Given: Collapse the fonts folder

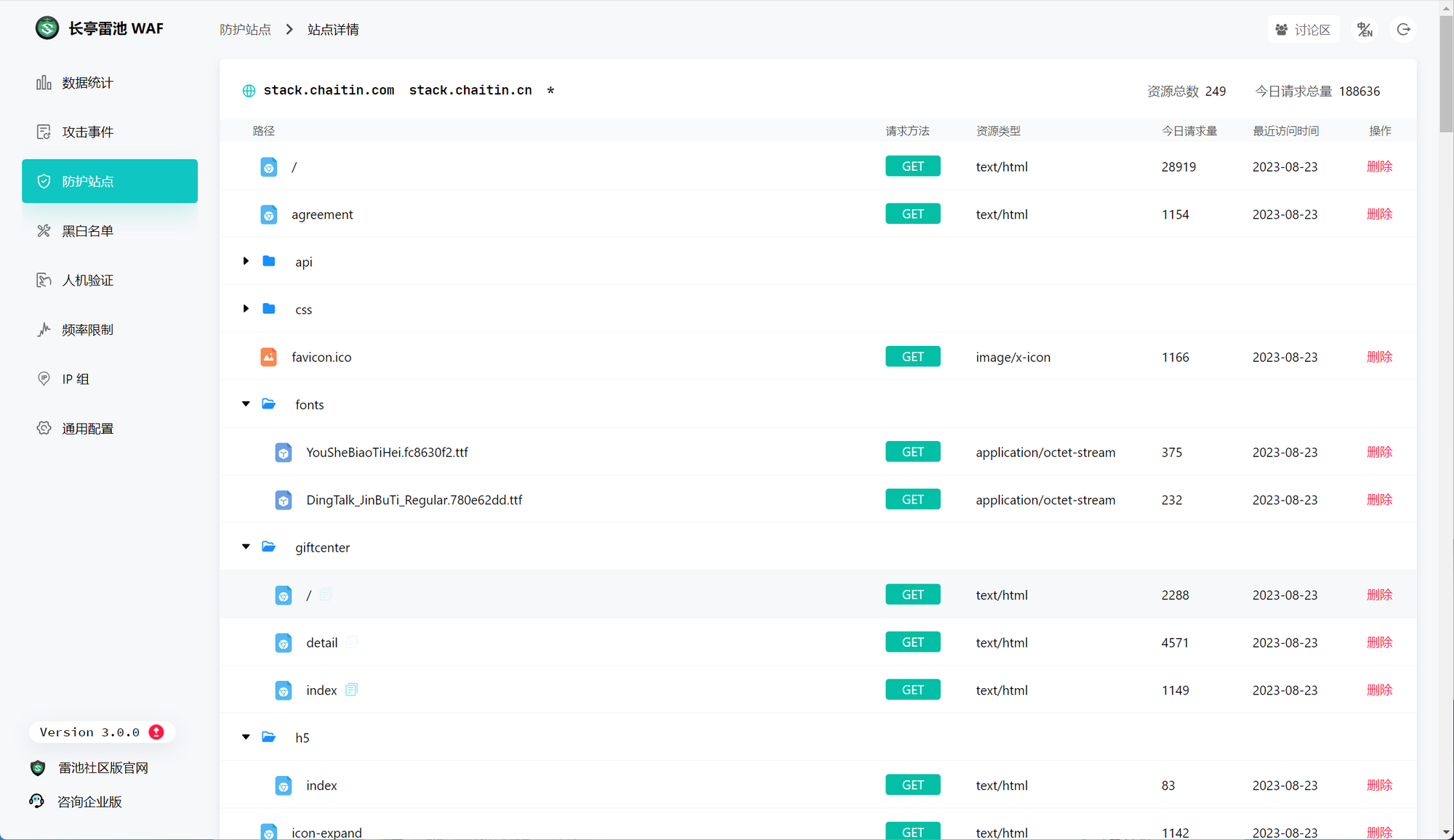Looking at the screenshot, I should click(246, 404).
